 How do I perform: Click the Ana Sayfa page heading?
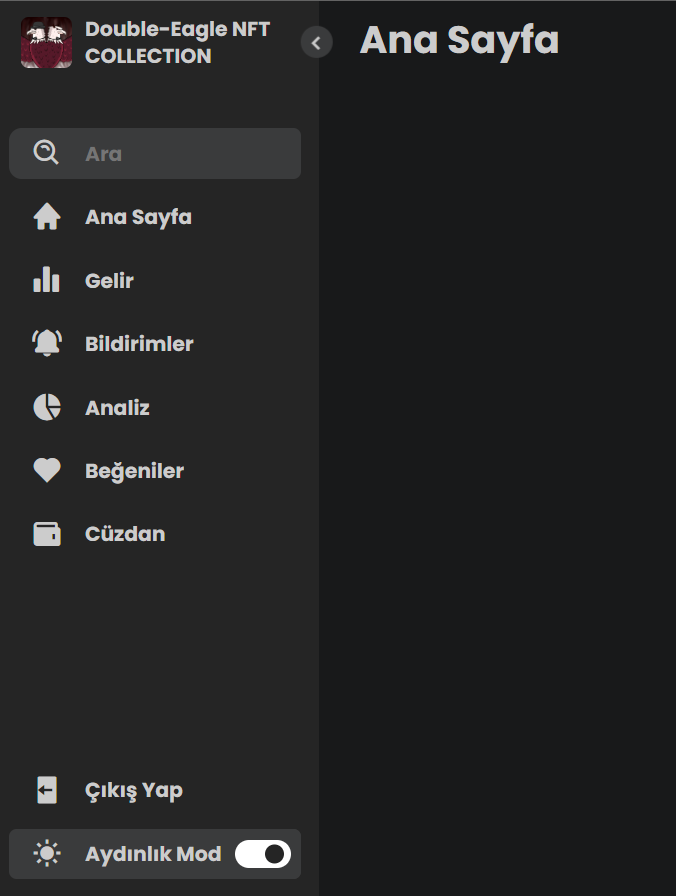click(x=458, y=41)
